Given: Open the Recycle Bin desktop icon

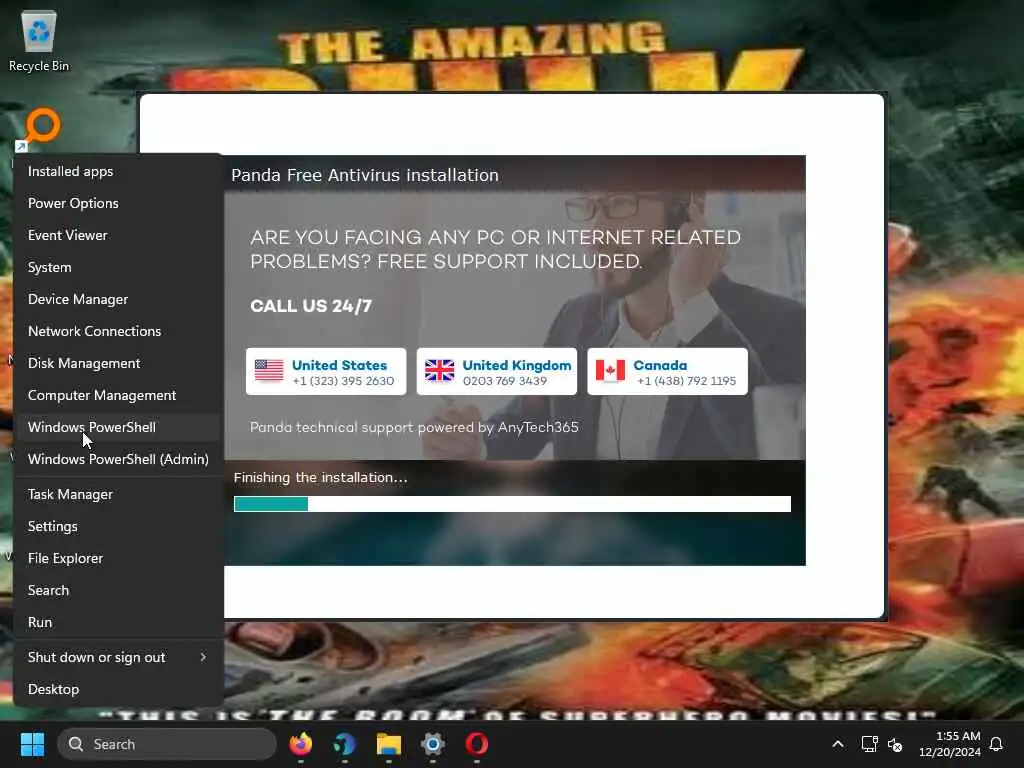Looking at the screenshot, I should 39,40.
